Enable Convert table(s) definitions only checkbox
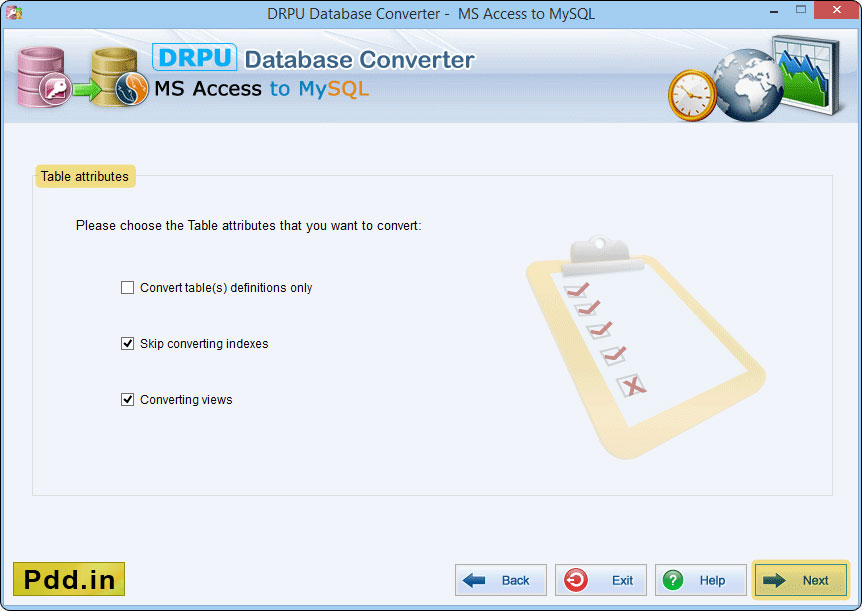Image resolution: width=862 pixels, height=611 pixels. [x=128, y=288]
